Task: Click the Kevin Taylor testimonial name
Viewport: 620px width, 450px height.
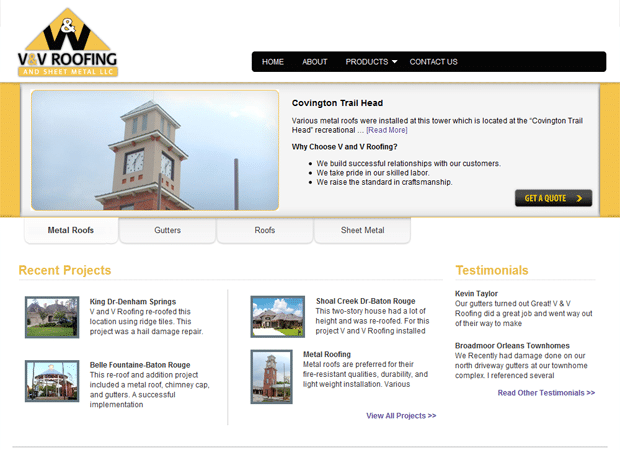Action: click(x=476, y=294)
